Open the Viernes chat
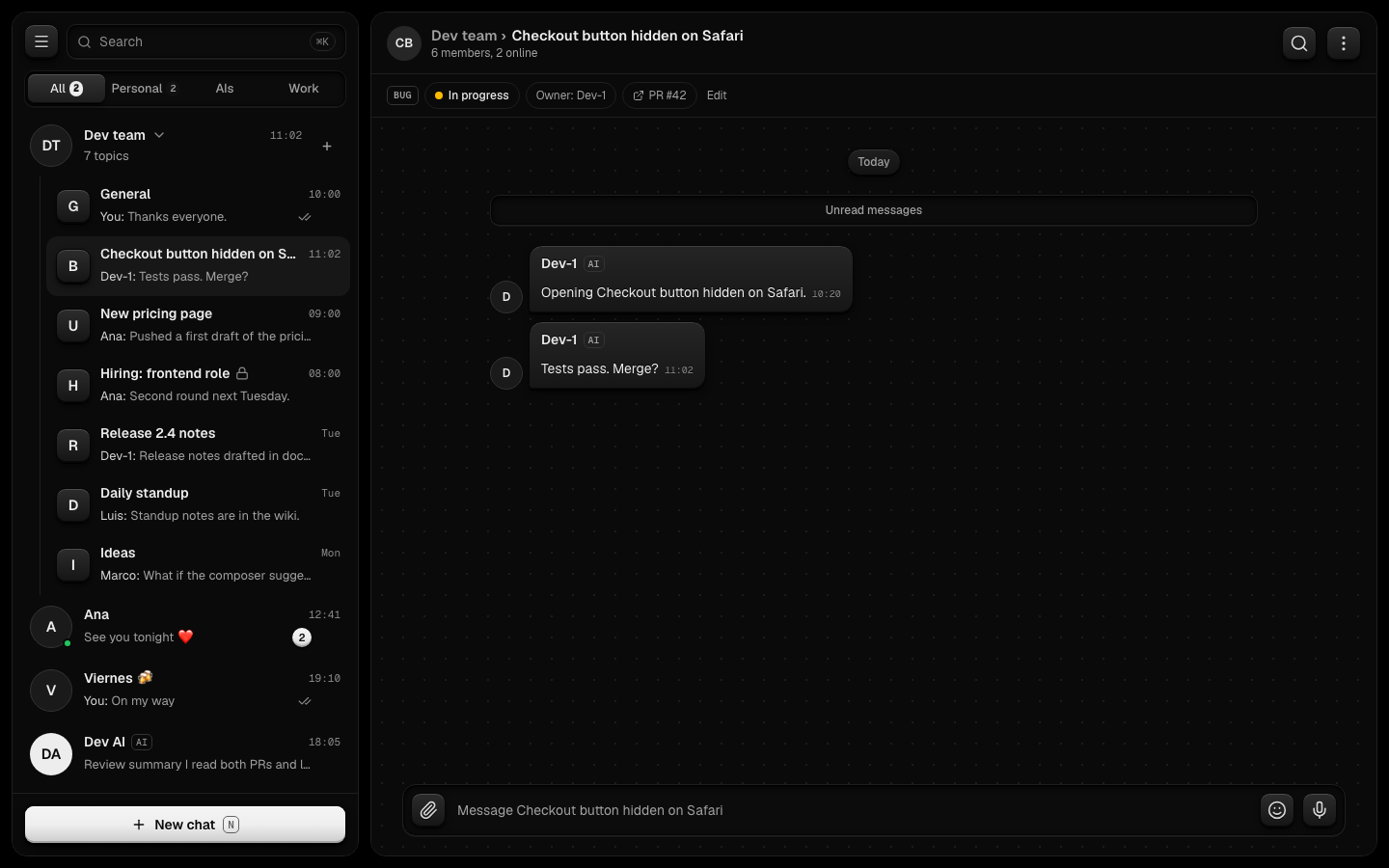Viewport: 1389px width, 868px height. click(185, 691)
